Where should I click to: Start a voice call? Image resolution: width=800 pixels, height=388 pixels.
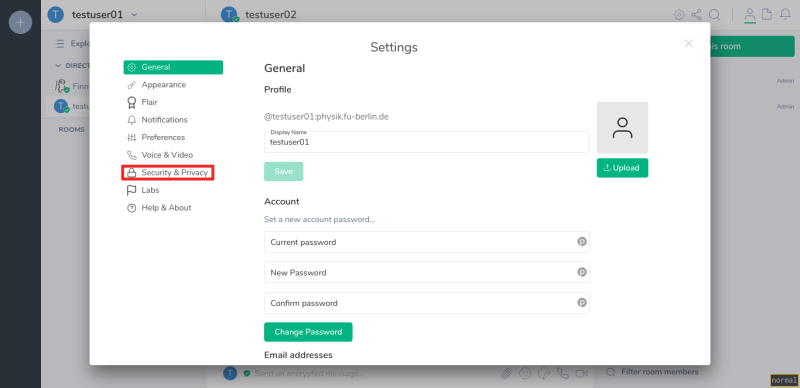(x=563, y=374)
